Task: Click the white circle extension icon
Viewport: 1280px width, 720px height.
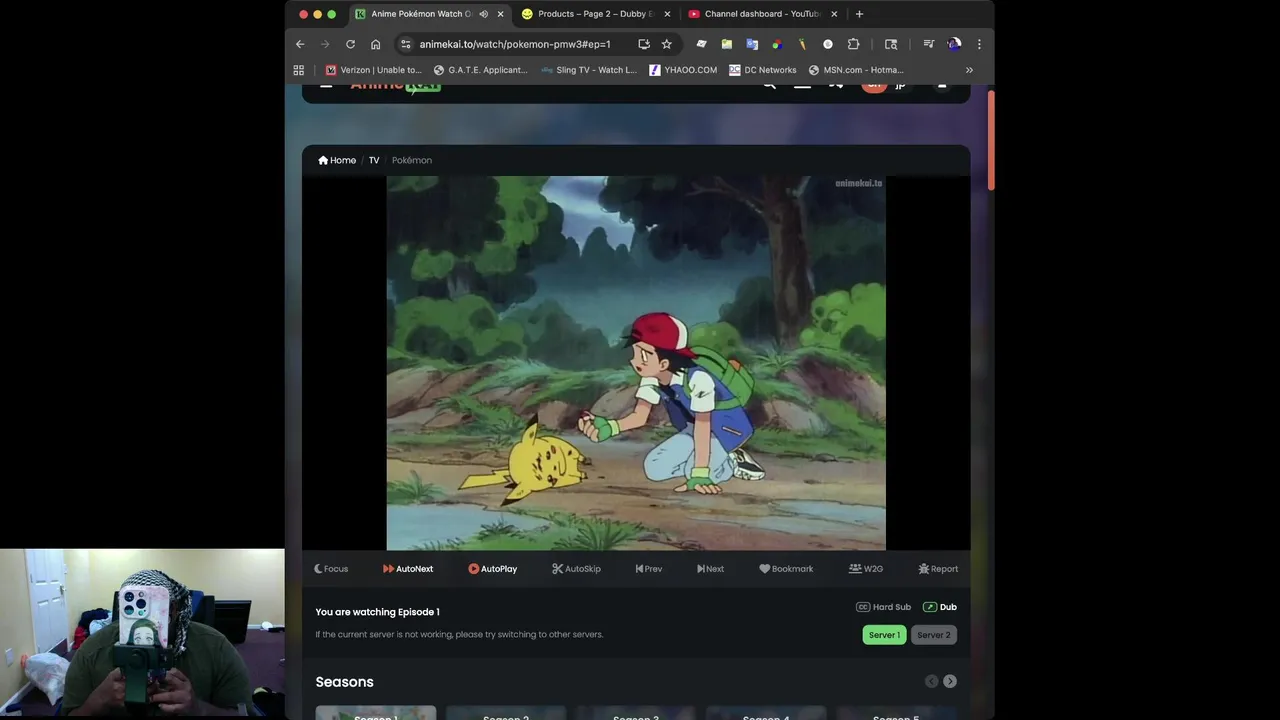Action: 828,44
